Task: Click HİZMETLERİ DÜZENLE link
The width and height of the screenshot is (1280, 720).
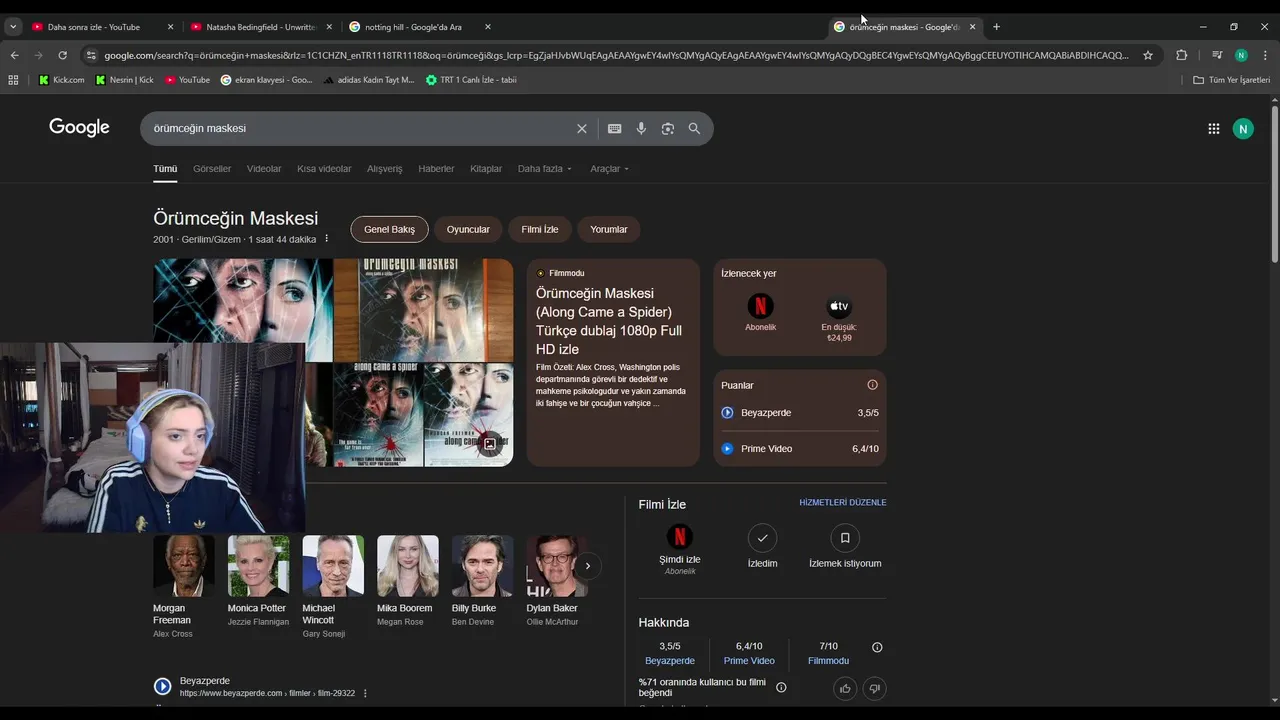Action: pos(843,503)
